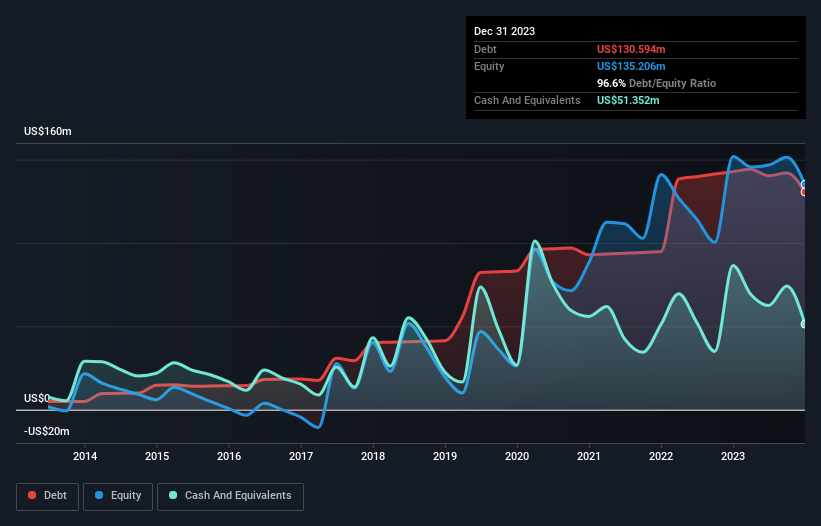Click the Dec 31 2023 tooltip date
The height and width of the screenshot is (526, 821).
click(504, 31)
